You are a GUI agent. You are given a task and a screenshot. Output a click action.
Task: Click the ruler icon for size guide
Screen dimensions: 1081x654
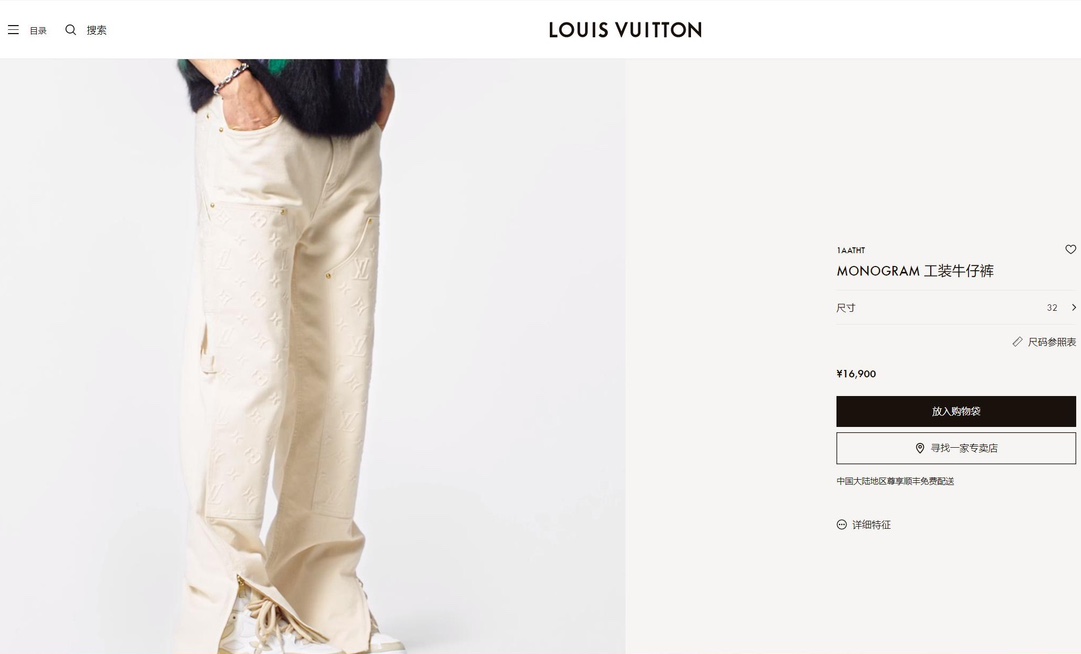click(x=1017, y=342)
